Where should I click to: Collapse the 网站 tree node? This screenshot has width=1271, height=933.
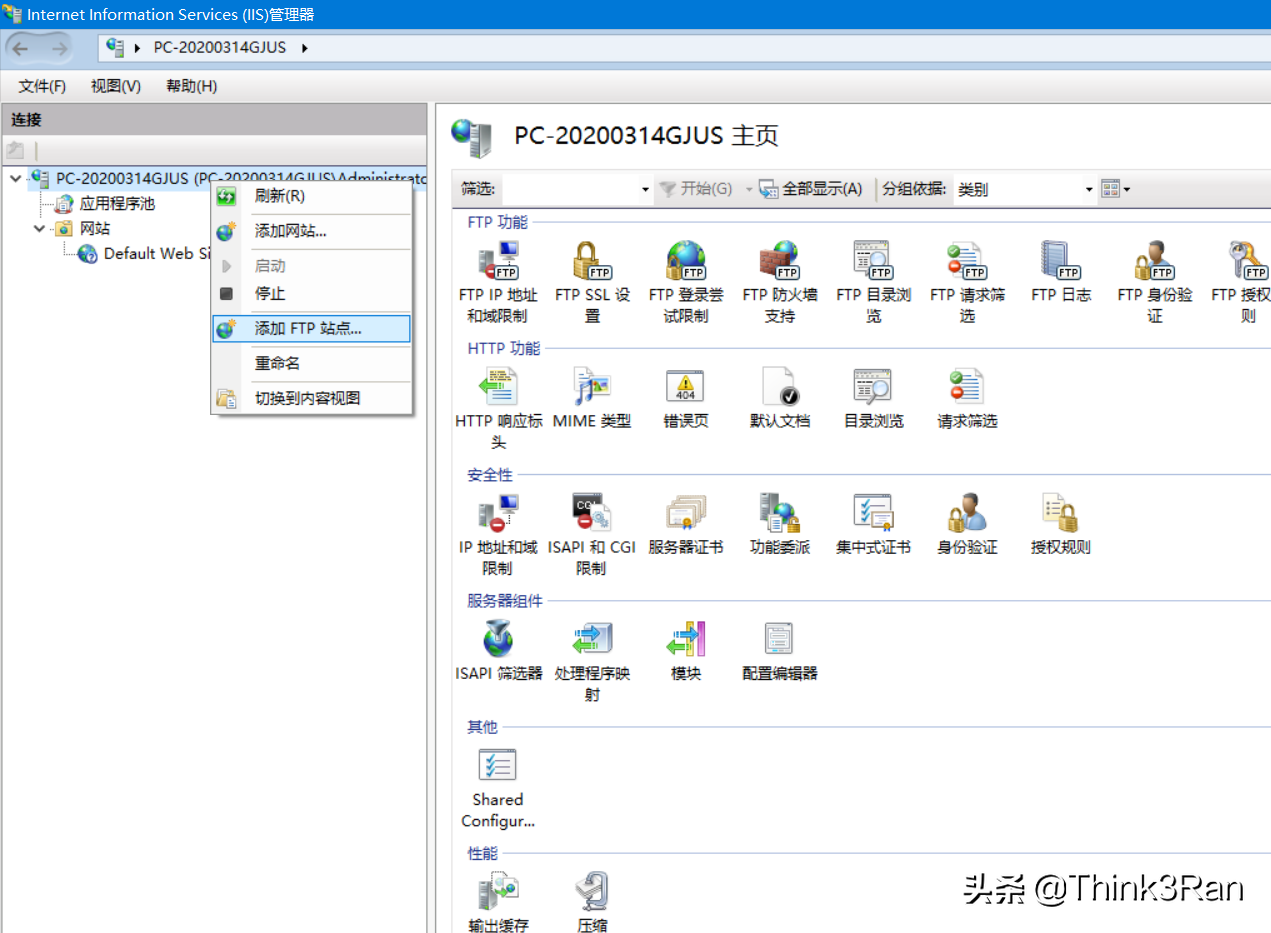tap(39, 229)
